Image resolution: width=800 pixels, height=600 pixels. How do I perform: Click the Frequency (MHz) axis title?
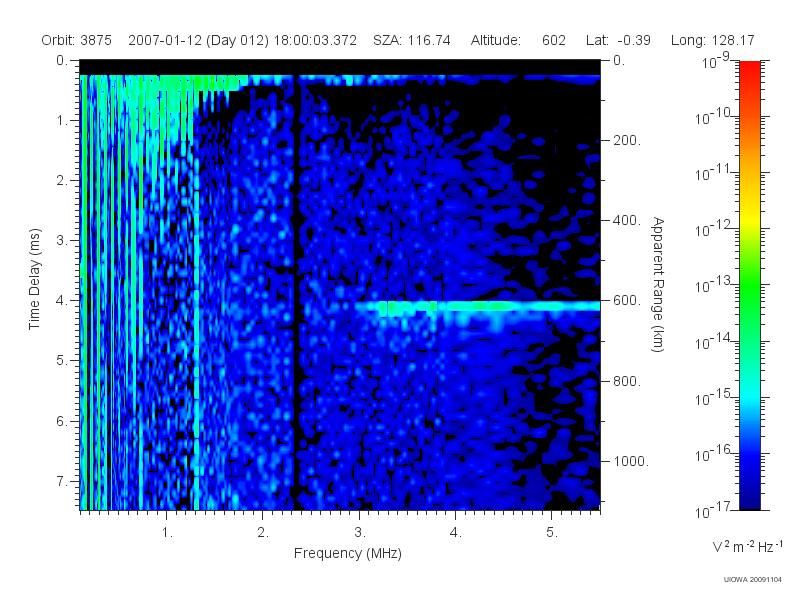pos(348,553)
